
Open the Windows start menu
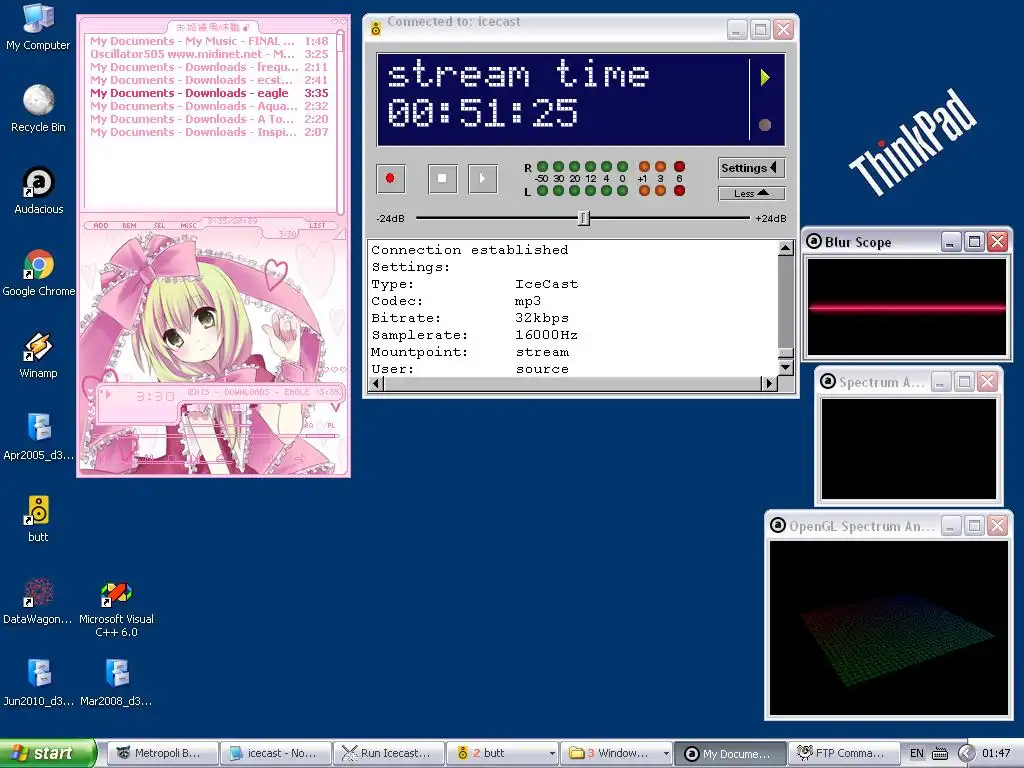pyautogui.click(x=48, y=753)
